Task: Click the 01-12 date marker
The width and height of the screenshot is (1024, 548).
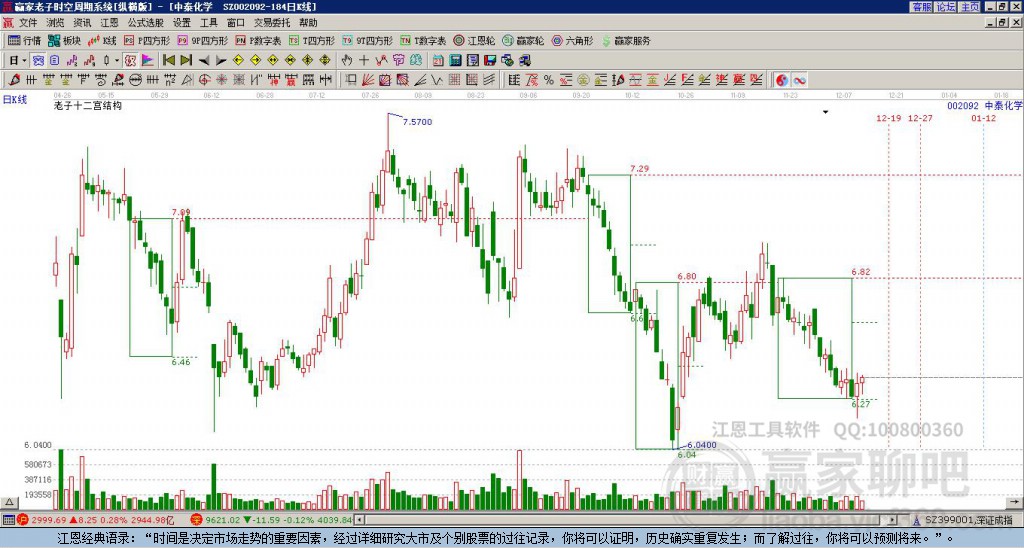Action: pos(983,118)
